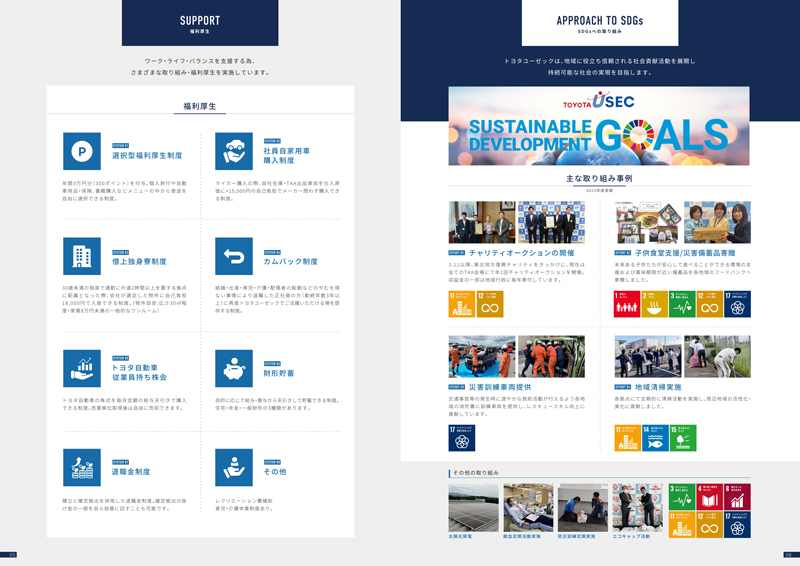Click the その他の取り組み section label
800x566 pixels.
tap(476, 473)
